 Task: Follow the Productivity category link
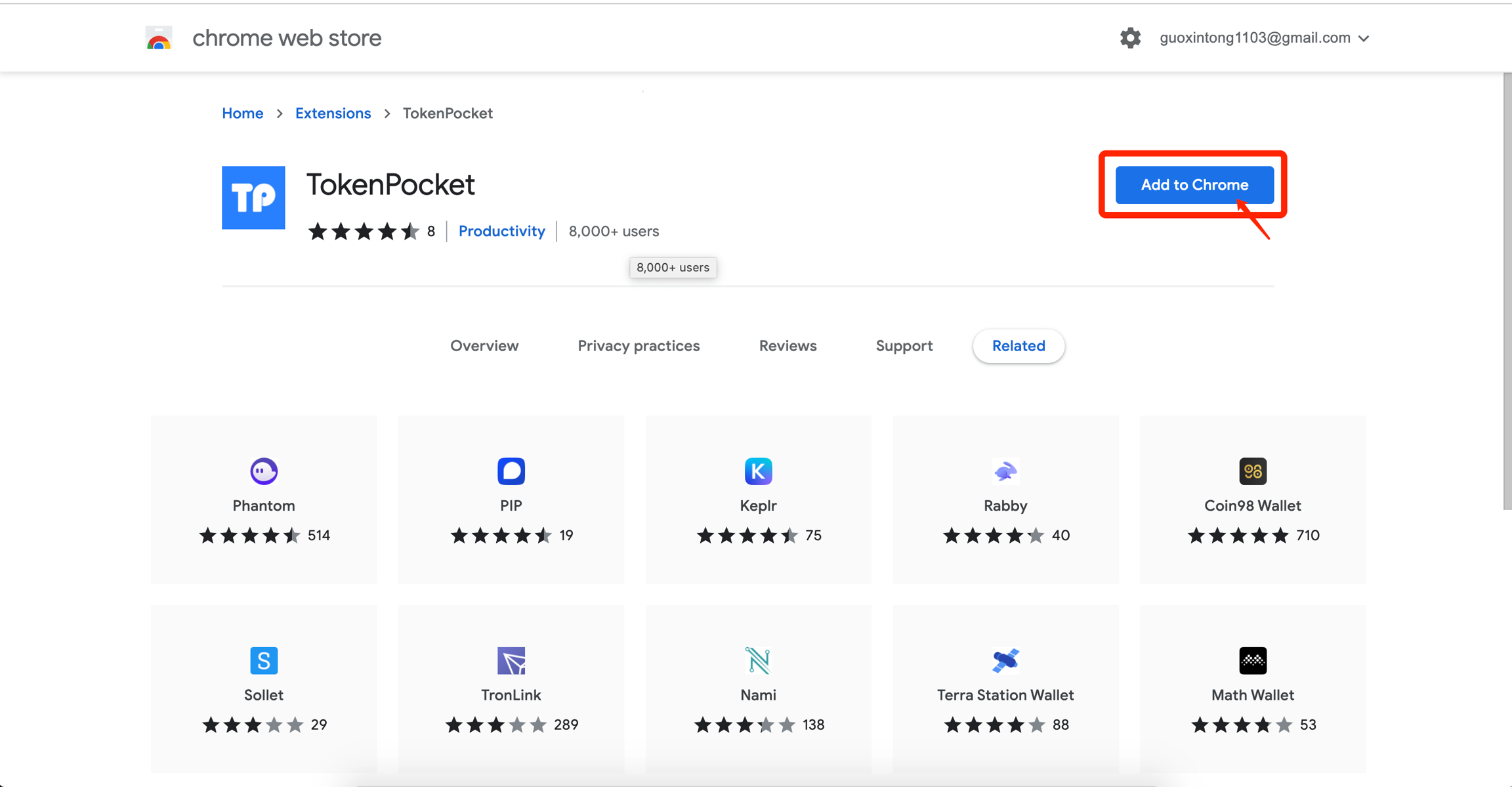pyautogui.click(x=501, y=231)
